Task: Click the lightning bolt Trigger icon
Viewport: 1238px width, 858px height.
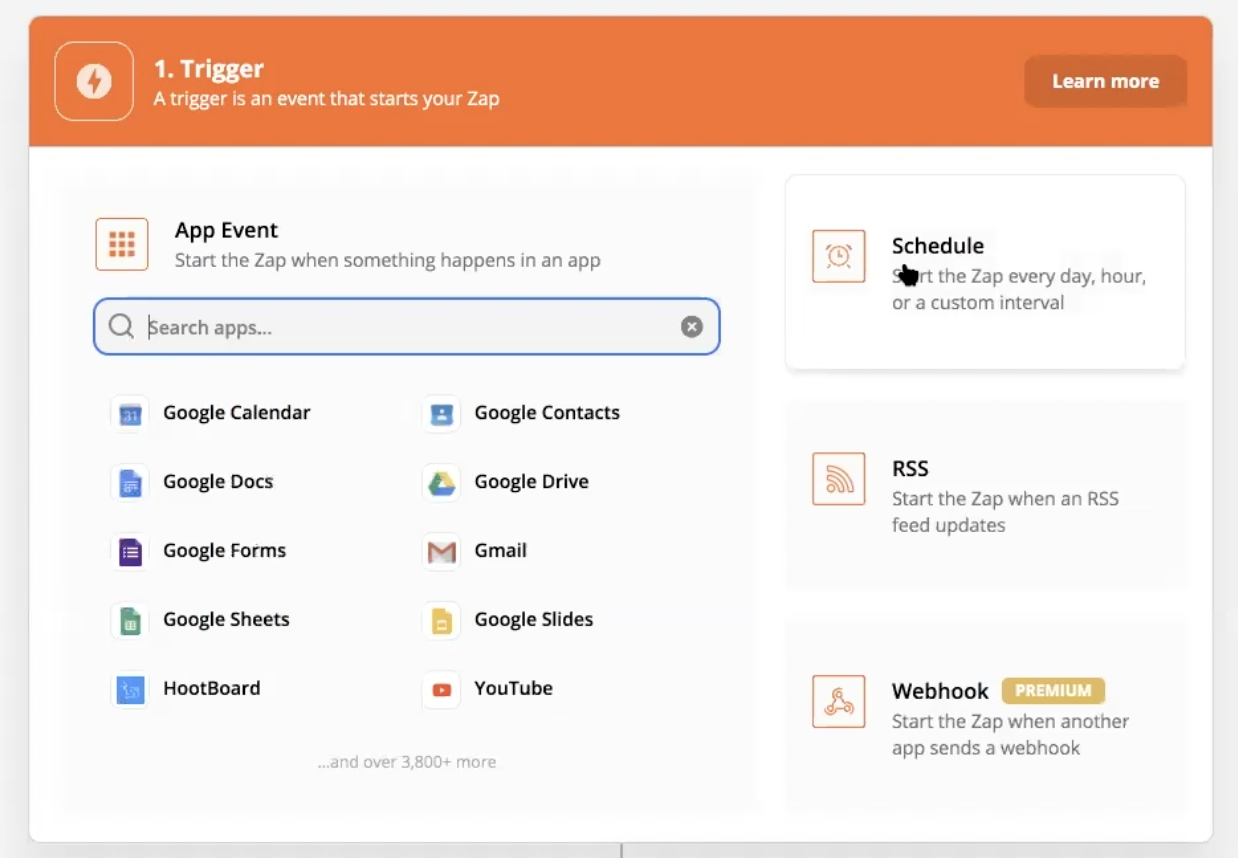Action: tap(94, 81)
